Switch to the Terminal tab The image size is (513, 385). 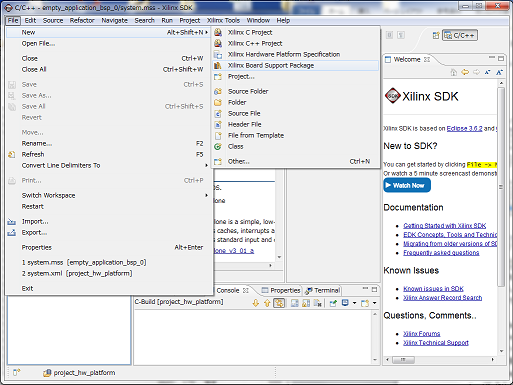[x=322, y=290]
